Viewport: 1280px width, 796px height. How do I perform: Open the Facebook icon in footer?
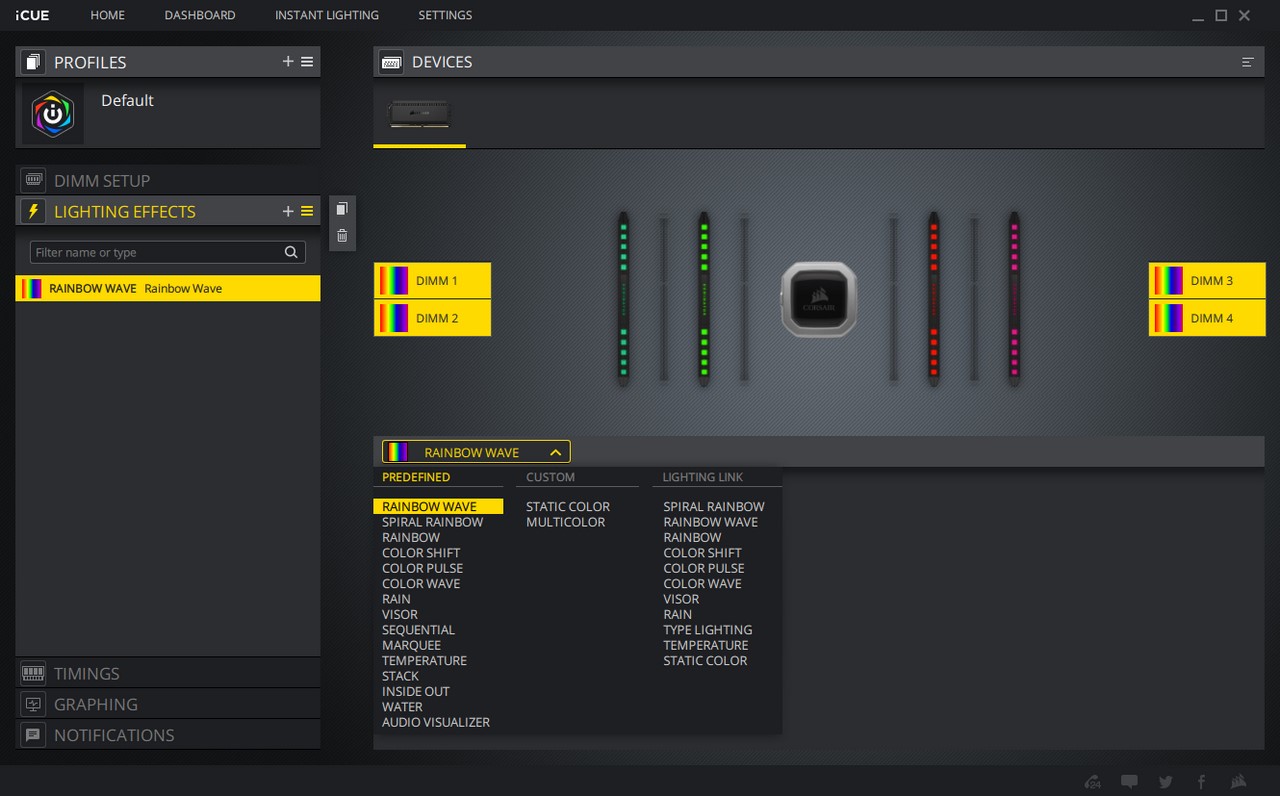pos(1201,782)
